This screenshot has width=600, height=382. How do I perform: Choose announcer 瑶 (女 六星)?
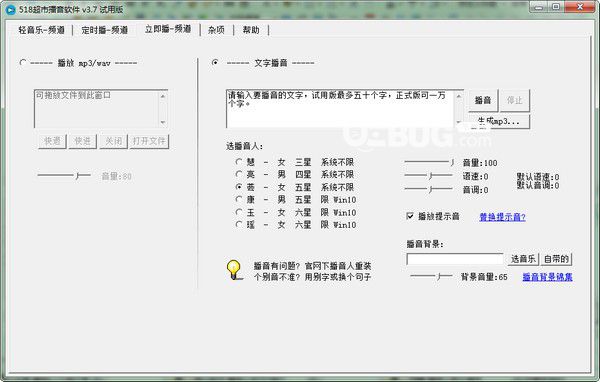(239, 224)
